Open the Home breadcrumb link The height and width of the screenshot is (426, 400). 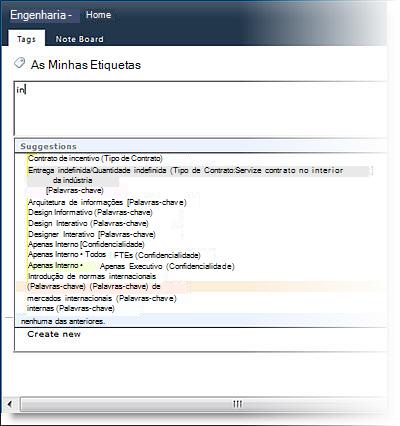coord(98,15)
